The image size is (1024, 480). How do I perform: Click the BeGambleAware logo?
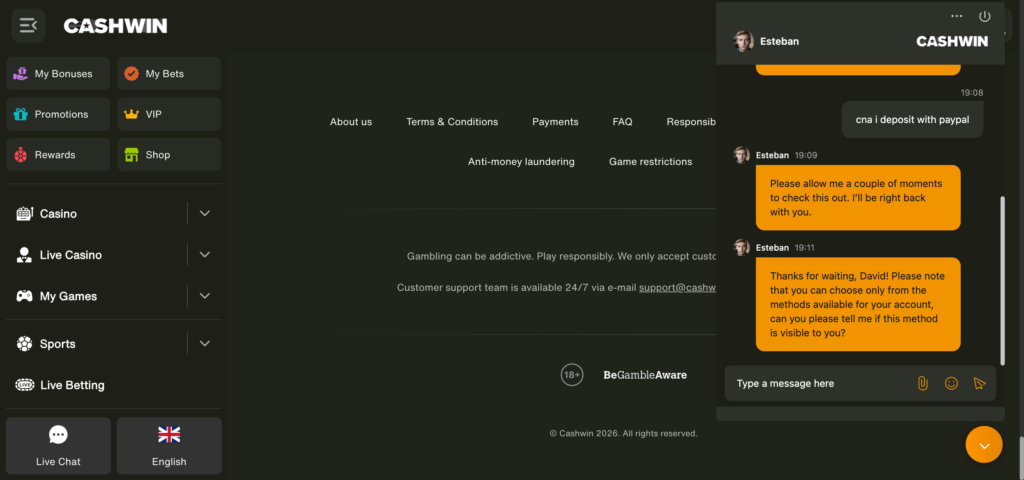point(645,375)
